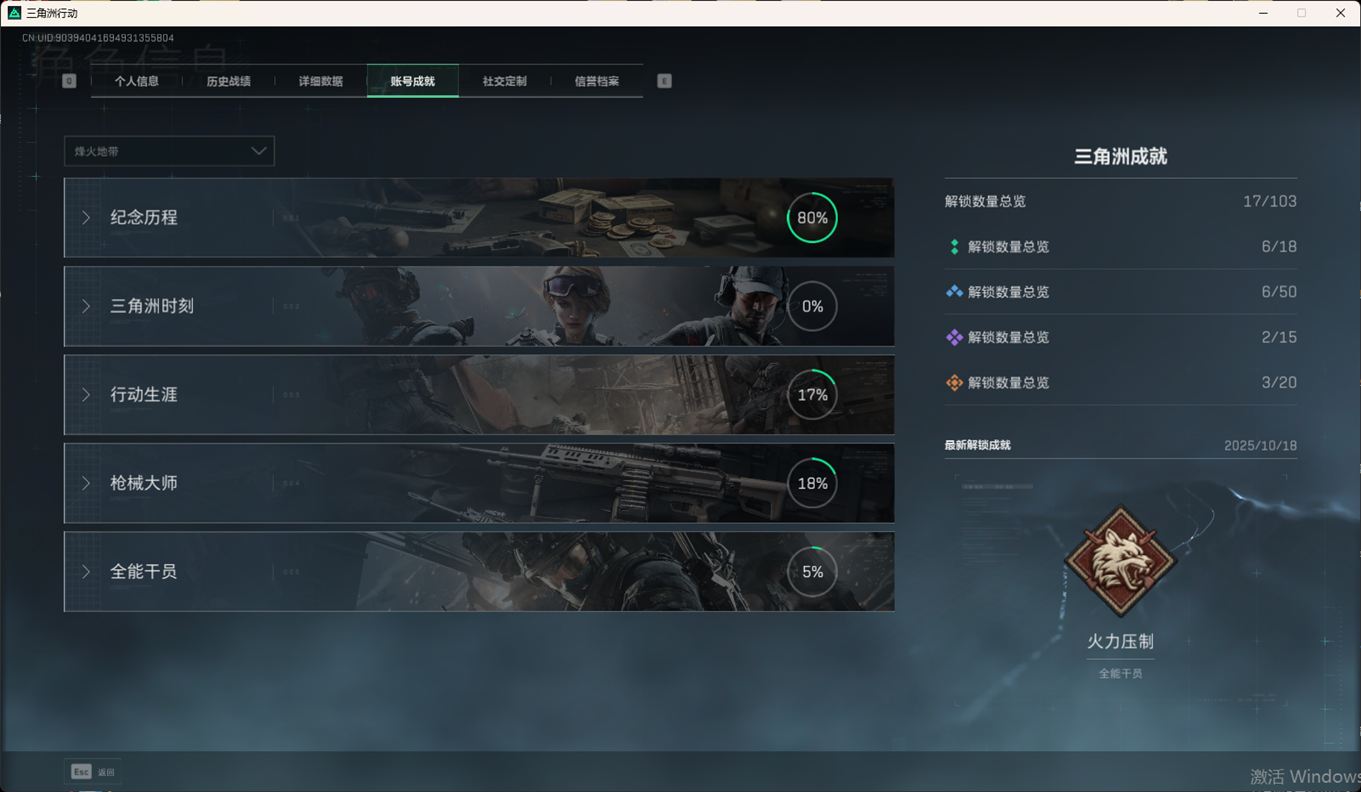
Task: Click the 三角洲行动 app icon in title bar
Action: pos(14,13)
